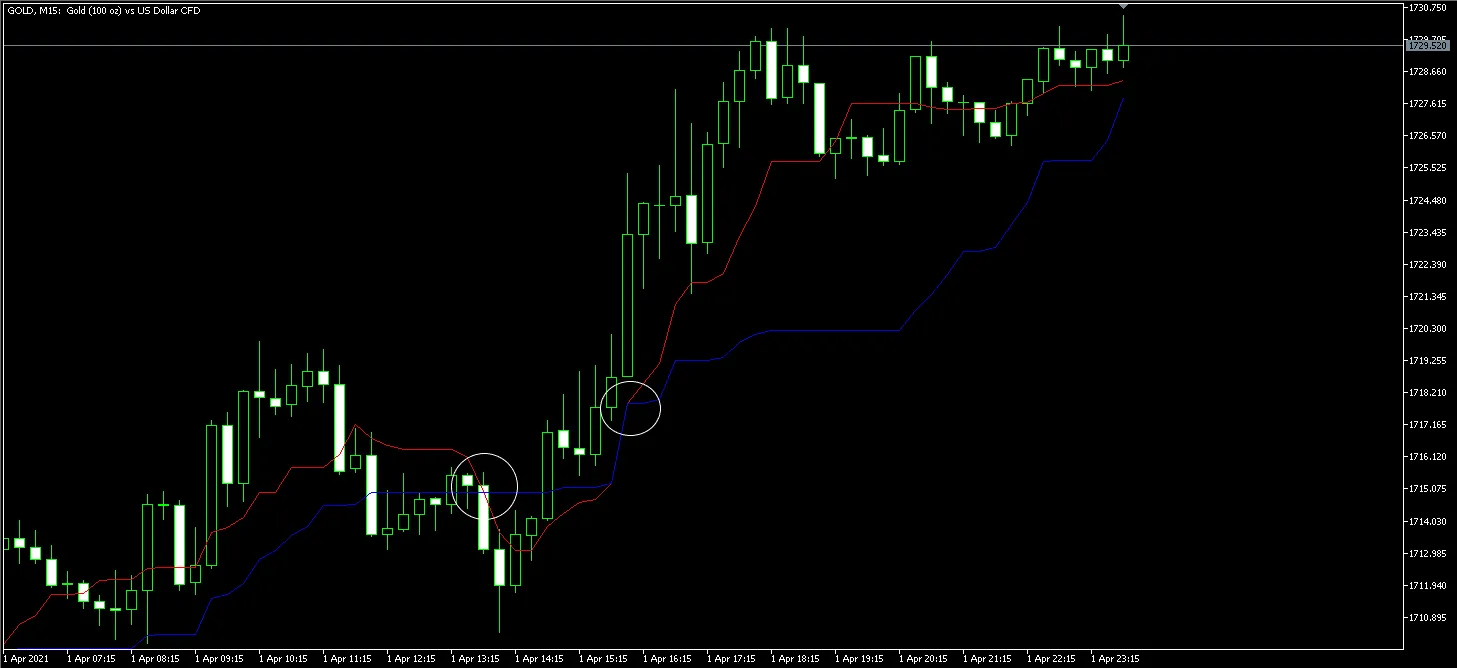Click the highlighted current price label 1729.520
Viewport: 1457px width, 668px height.
(1427, 46)
